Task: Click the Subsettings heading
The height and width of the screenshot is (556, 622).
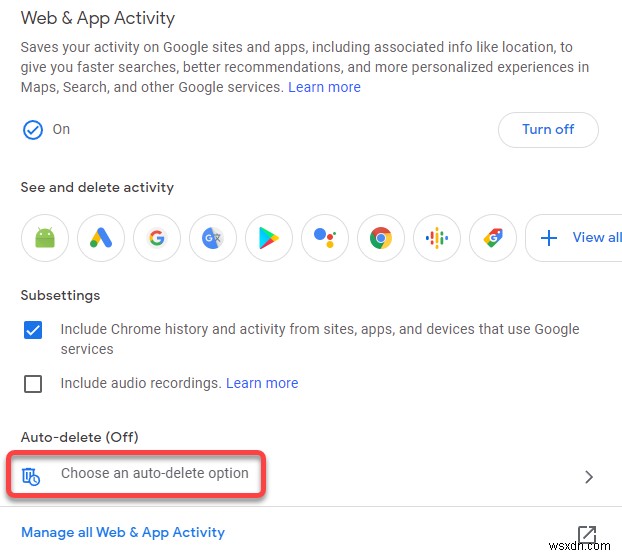Action: [60, 295]
